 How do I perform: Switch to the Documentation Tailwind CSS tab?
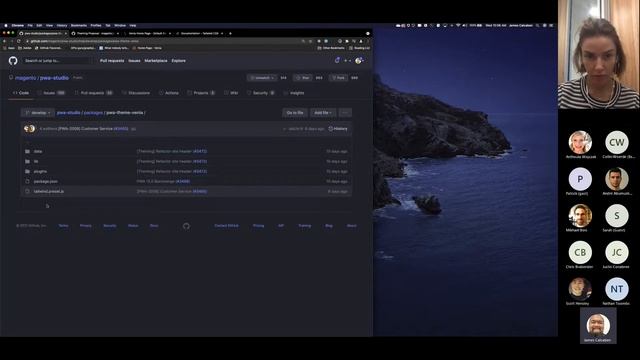pyautogui.click(x=200, y=33)
